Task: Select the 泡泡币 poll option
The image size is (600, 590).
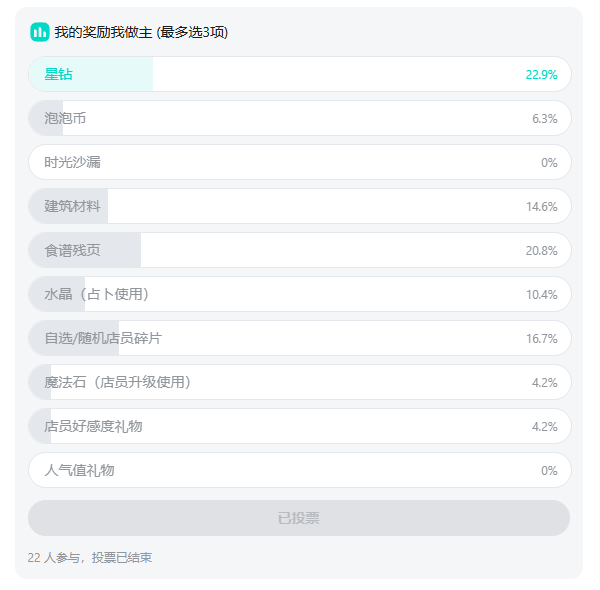Action: (x=300, y=118)
